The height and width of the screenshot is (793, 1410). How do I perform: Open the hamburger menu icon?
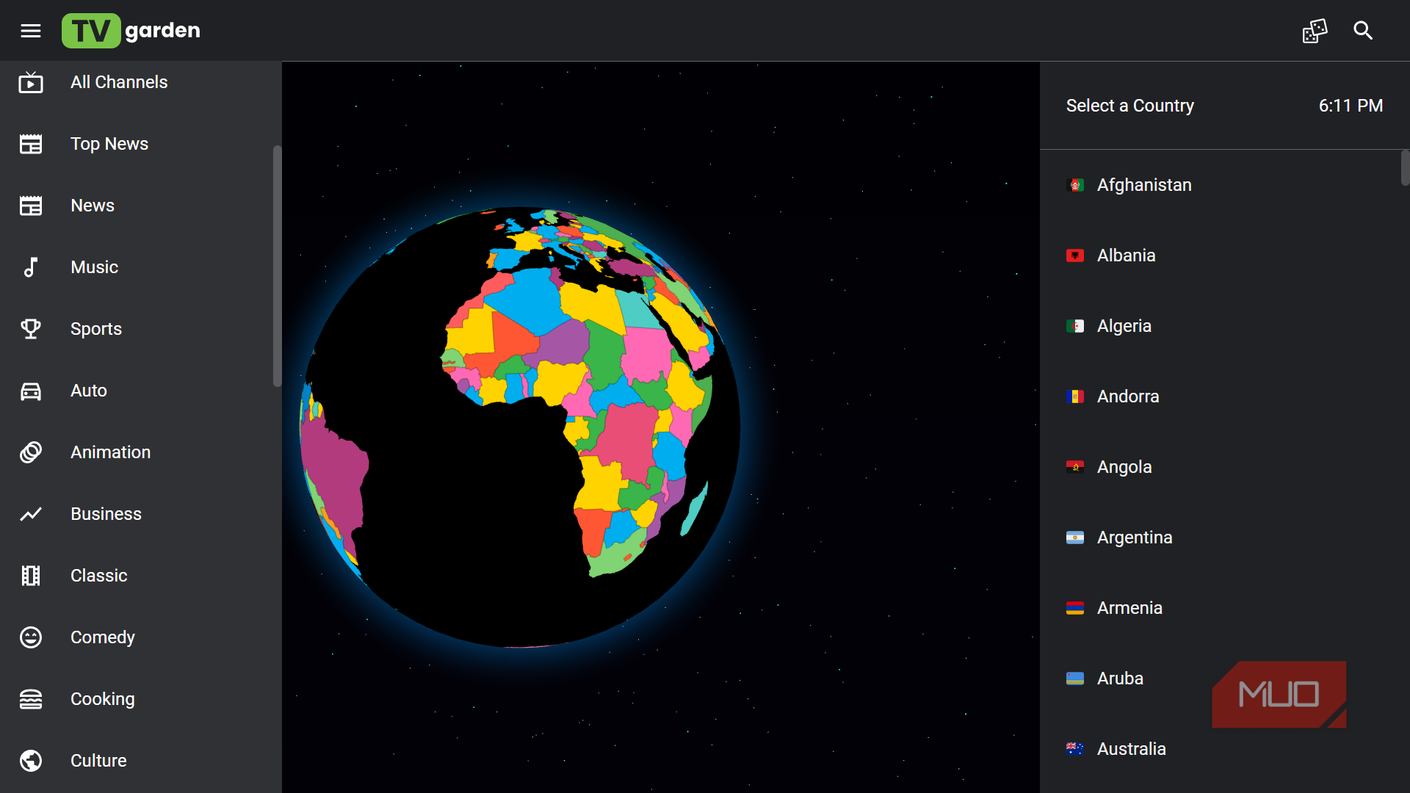[x=31, y=31]
